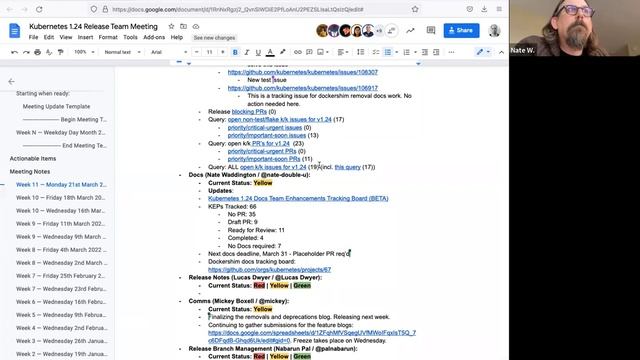Open numbered list options arrow
This screenshot has width=640, height=360.
(x=416, y=52)
